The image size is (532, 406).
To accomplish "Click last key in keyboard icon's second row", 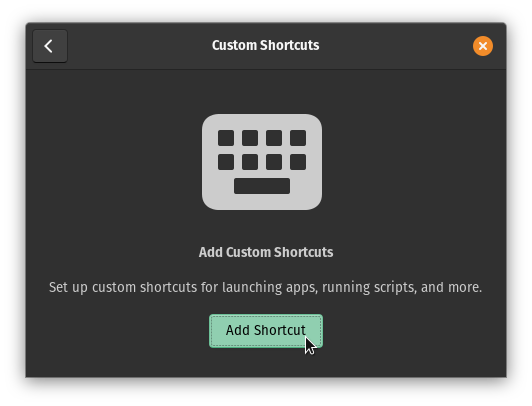I will tap(298, 162).
